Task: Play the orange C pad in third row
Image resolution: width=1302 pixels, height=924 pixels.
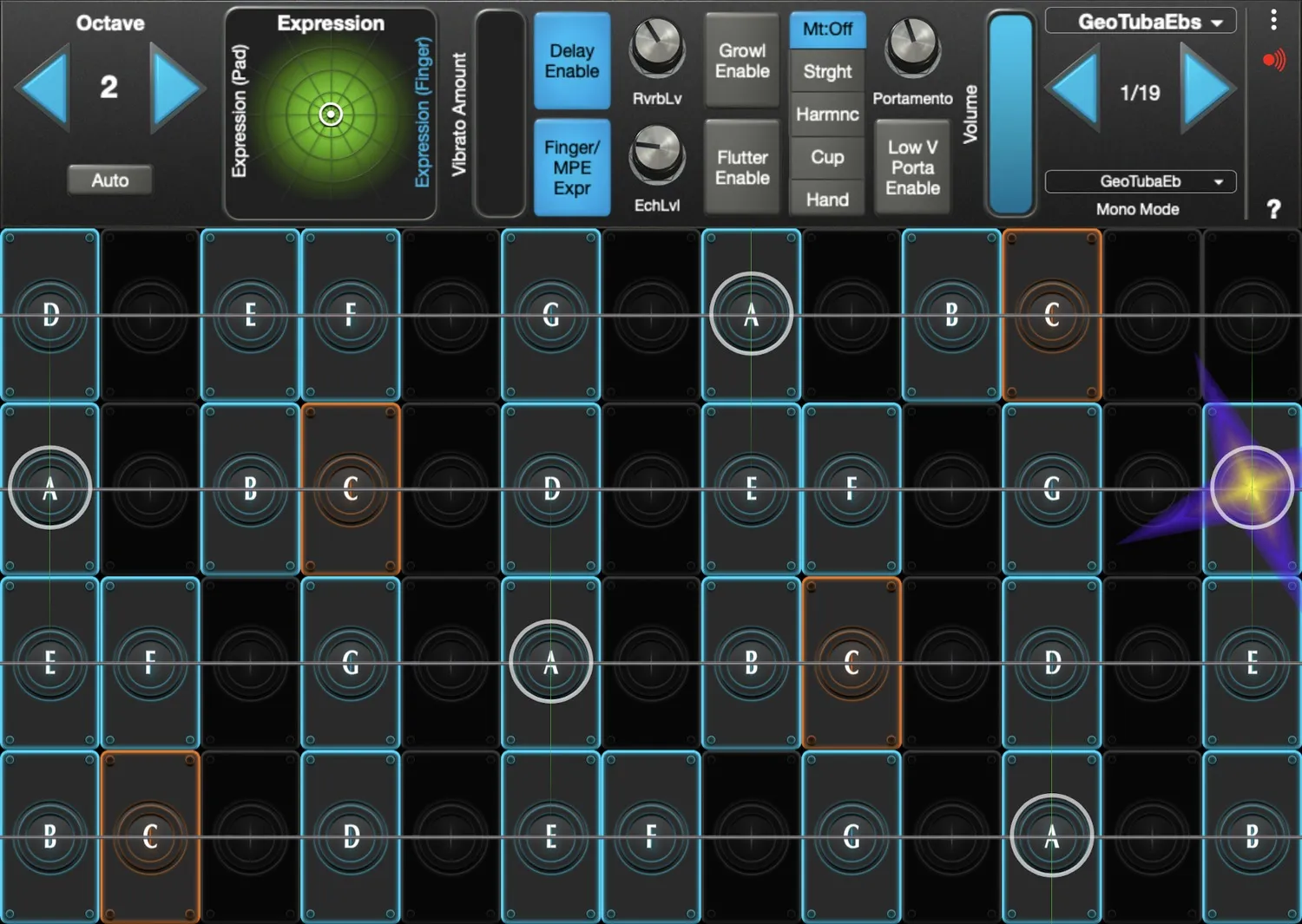Action: [852, 663]
